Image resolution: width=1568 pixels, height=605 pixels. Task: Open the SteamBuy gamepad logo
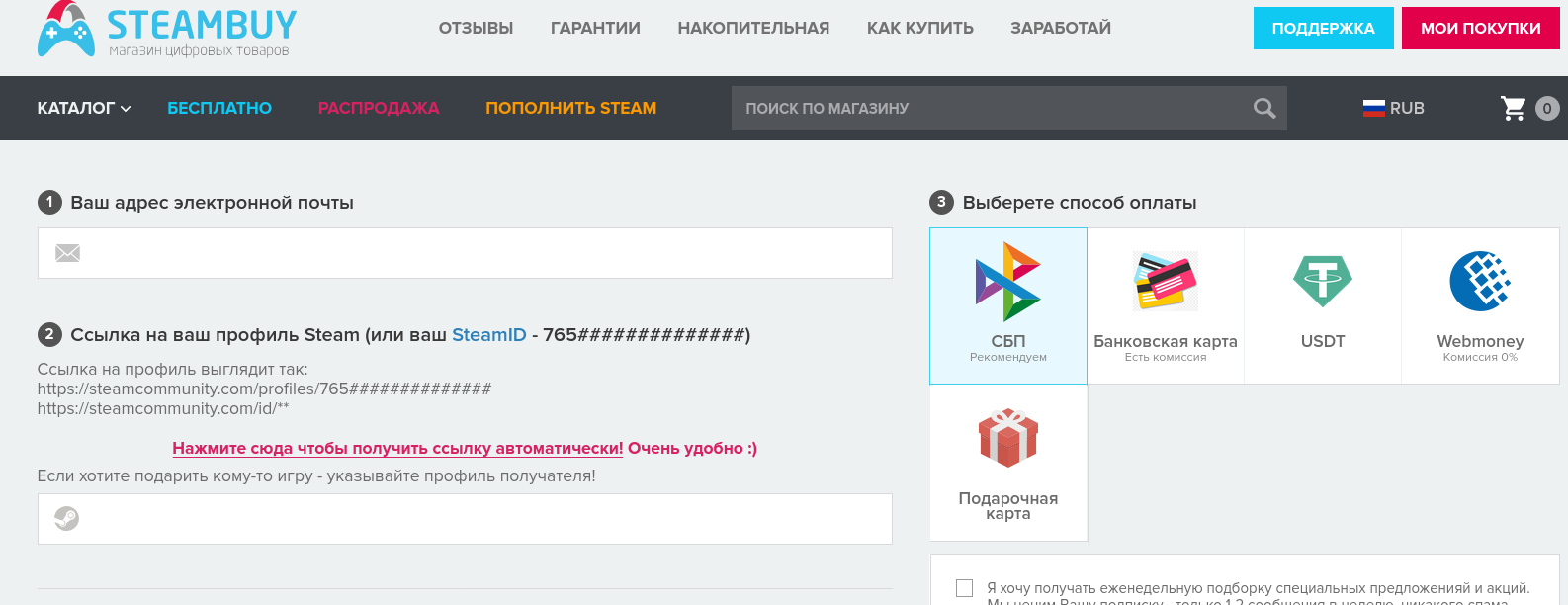point(66,29)
